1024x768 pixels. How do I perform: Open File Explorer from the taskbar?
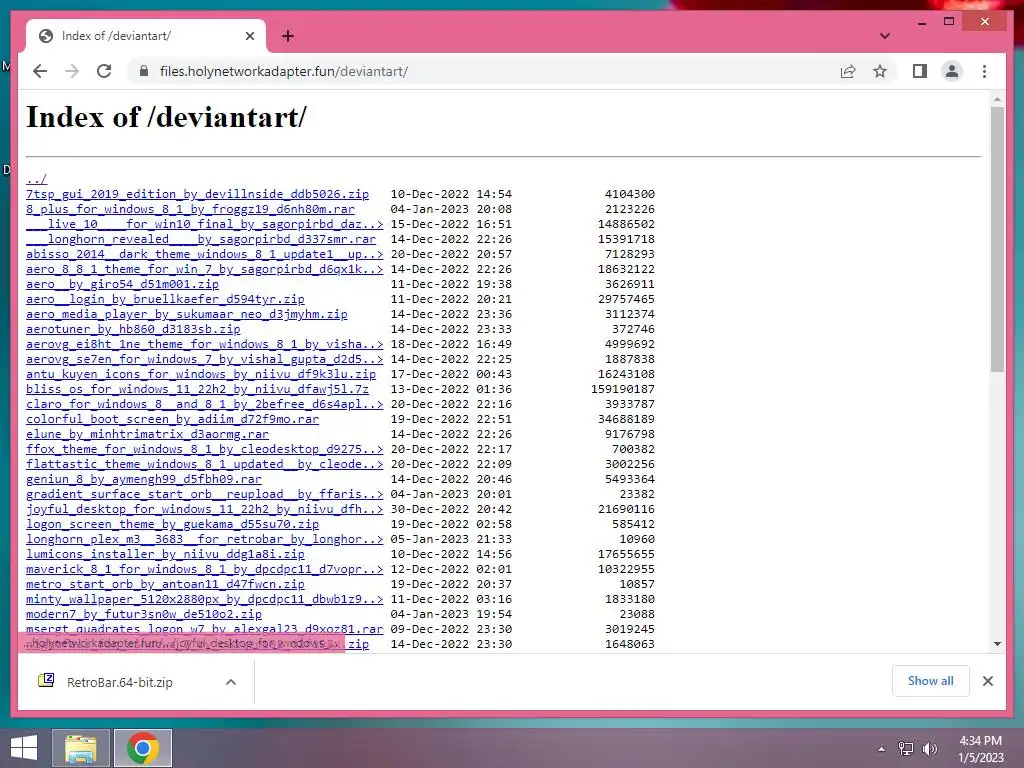(x=80, y=748)
